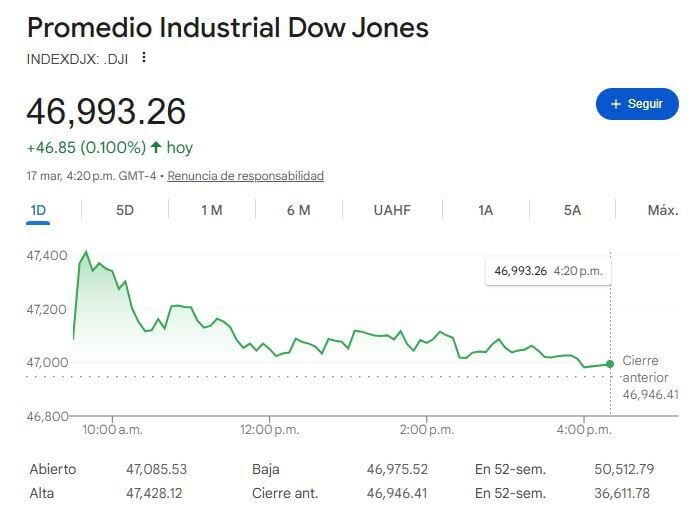Click the green endpoint dot on the chart

[610, 364]
